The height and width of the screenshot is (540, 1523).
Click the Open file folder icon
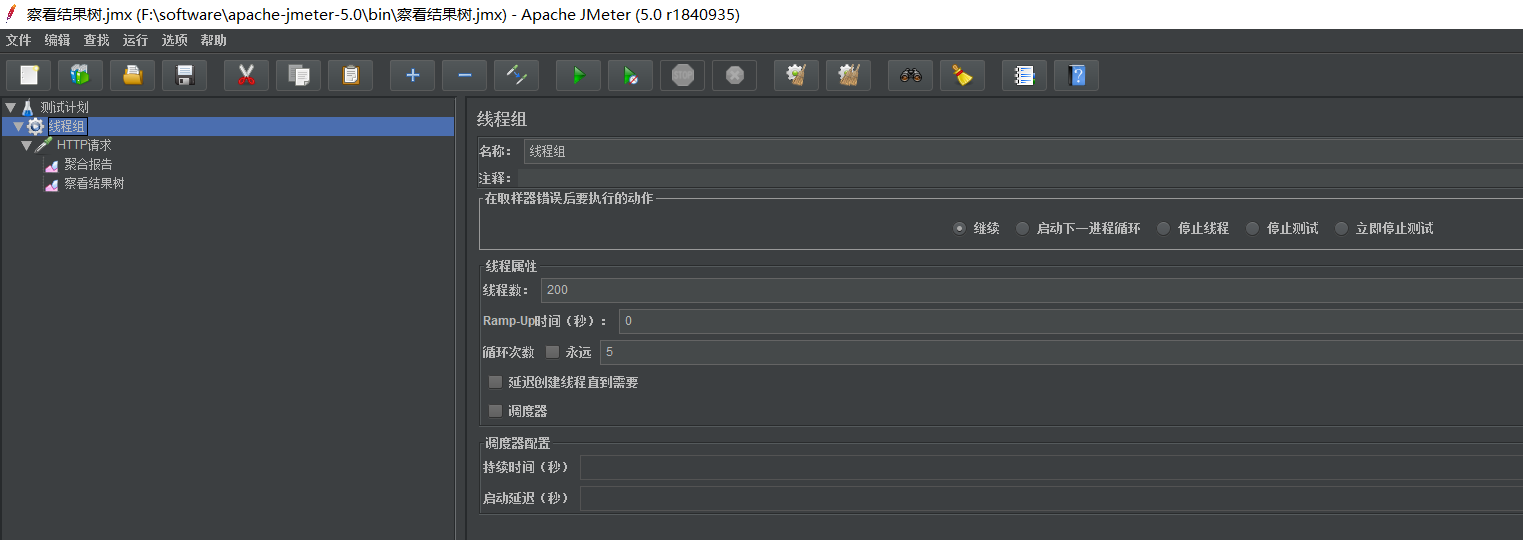point(132,75)
